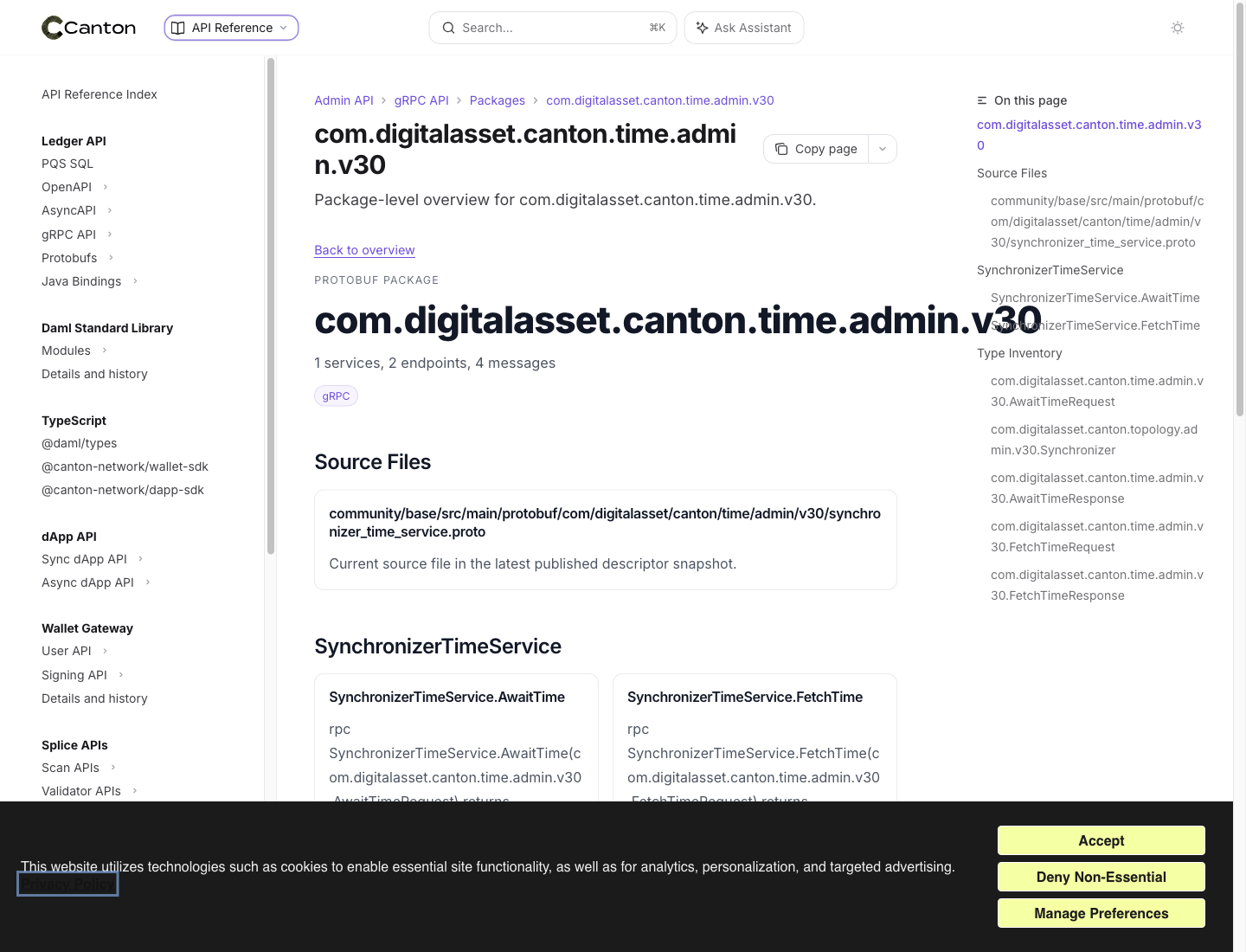Open the API Reference dropdown
Image resolution: width=1246 pixels, height=952 pixels.
231,28
